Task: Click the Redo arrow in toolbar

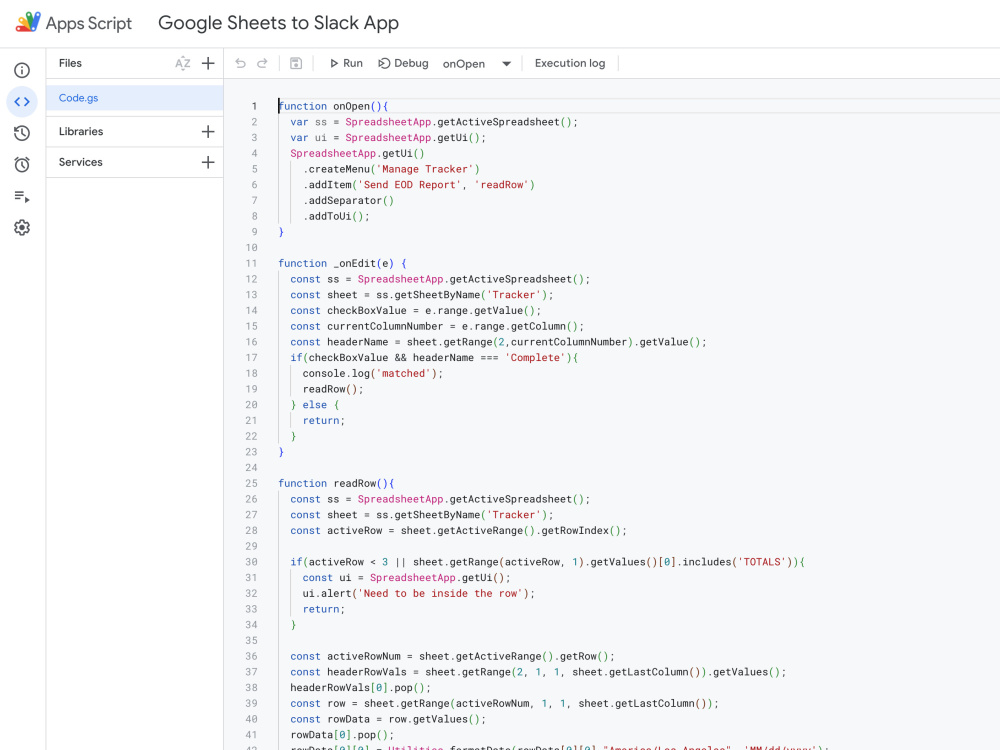Action: pos(262,63)
